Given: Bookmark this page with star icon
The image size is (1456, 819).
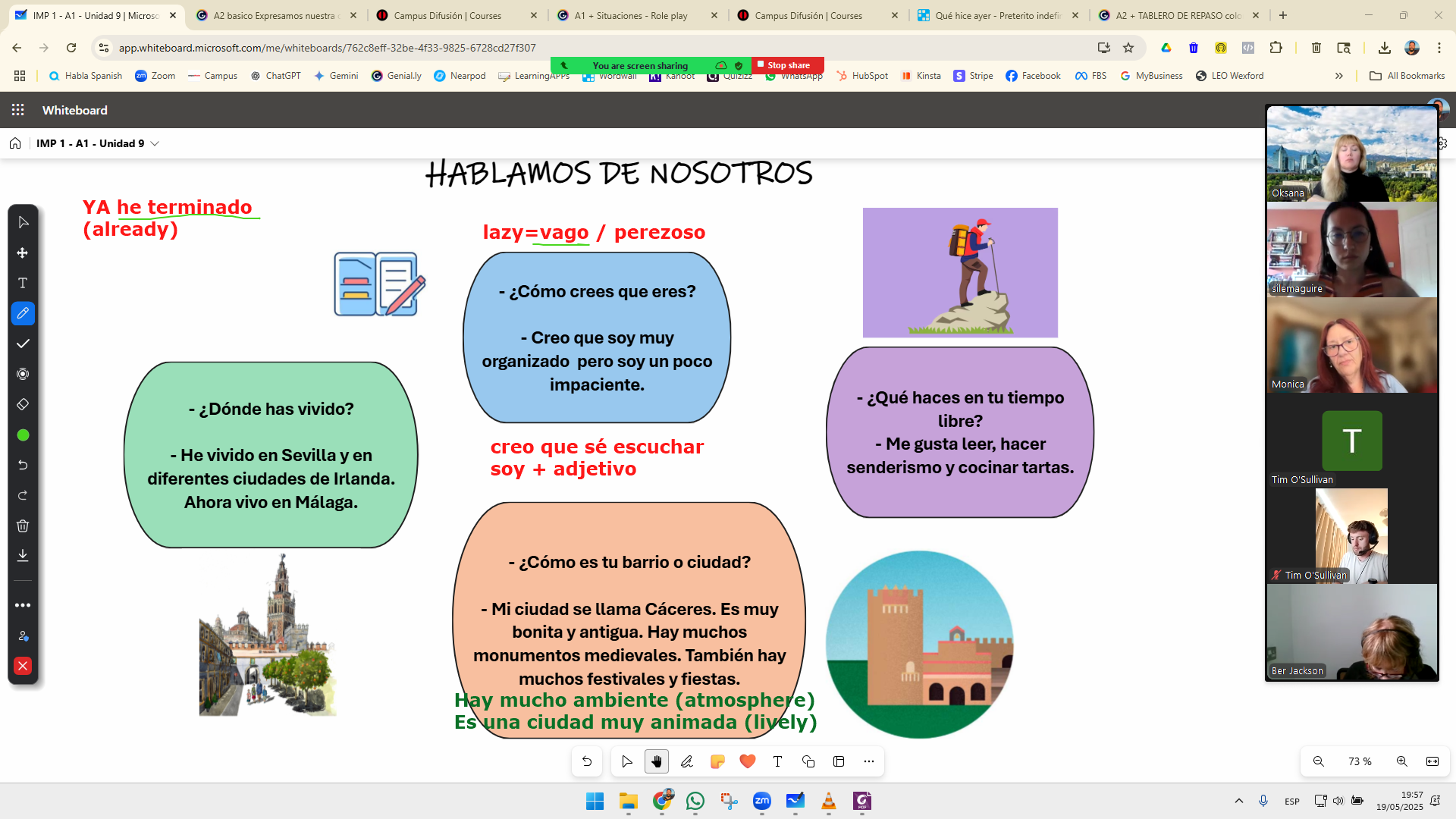Looking at the screenshot, I should point(1128,48).
